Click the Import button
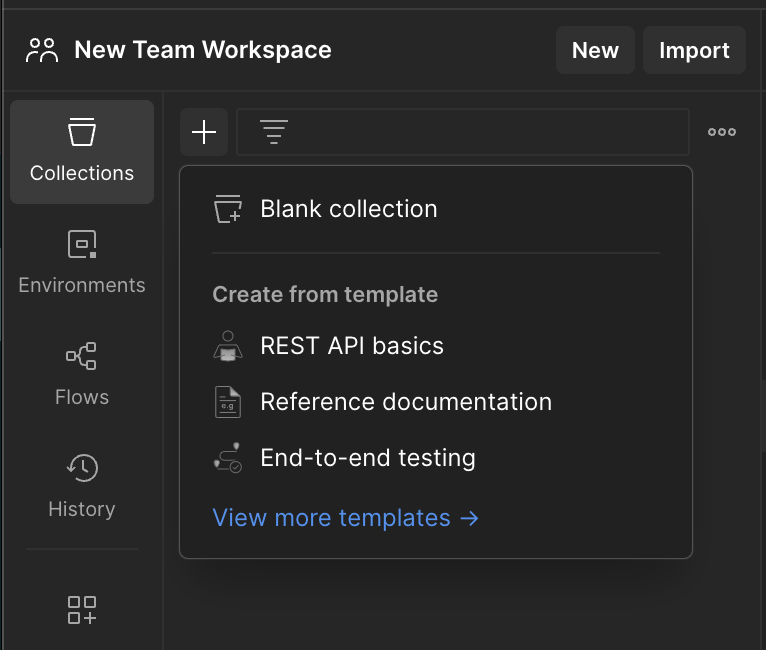This screenshot has width=766, height=650. (694, 50)
